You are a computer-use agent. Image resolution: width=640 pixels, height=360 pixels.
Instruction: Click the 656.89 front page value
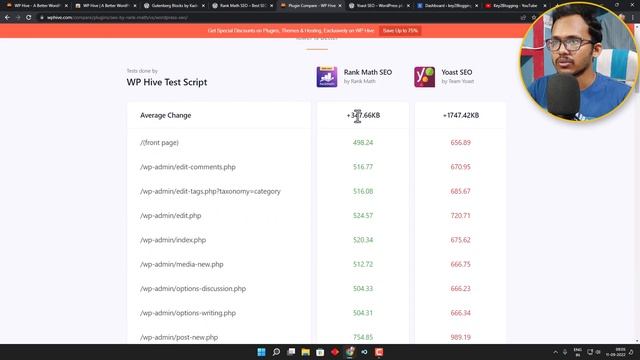460,142
